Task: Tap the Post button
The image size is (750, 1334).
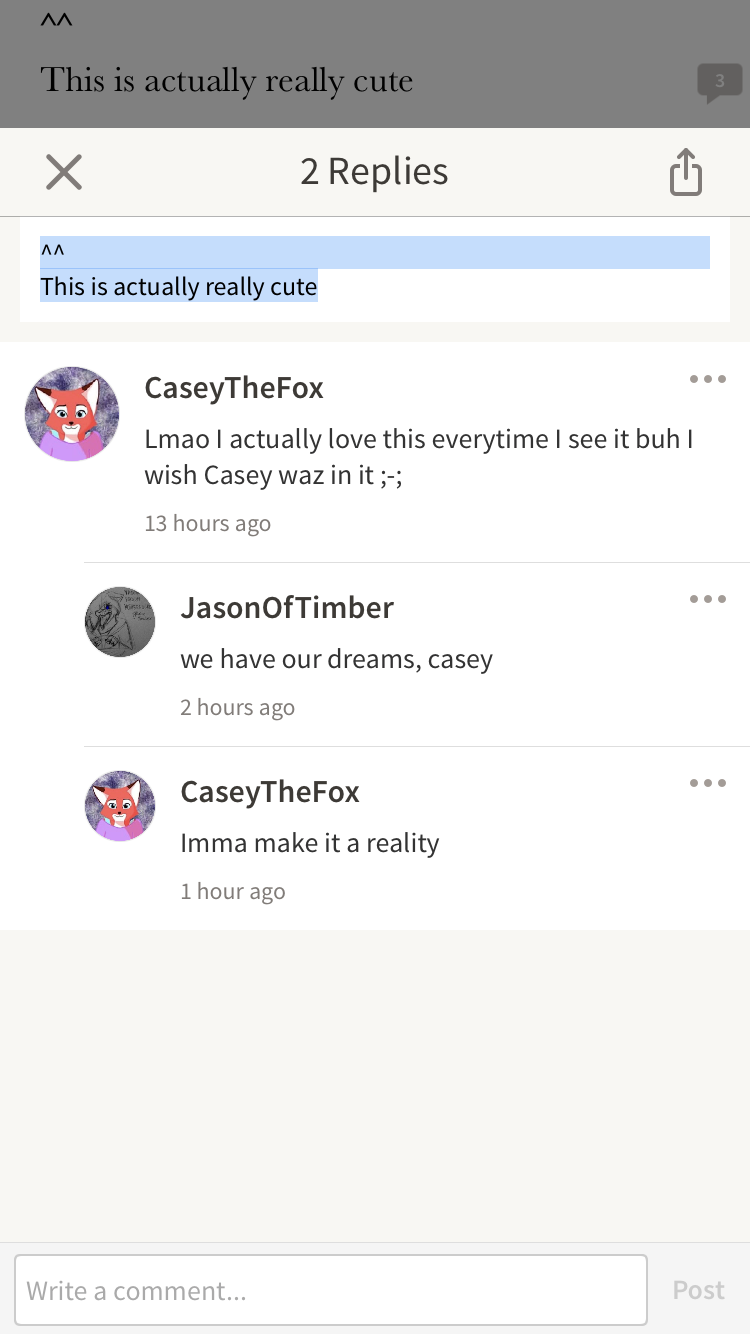Action: point(698,1290)
